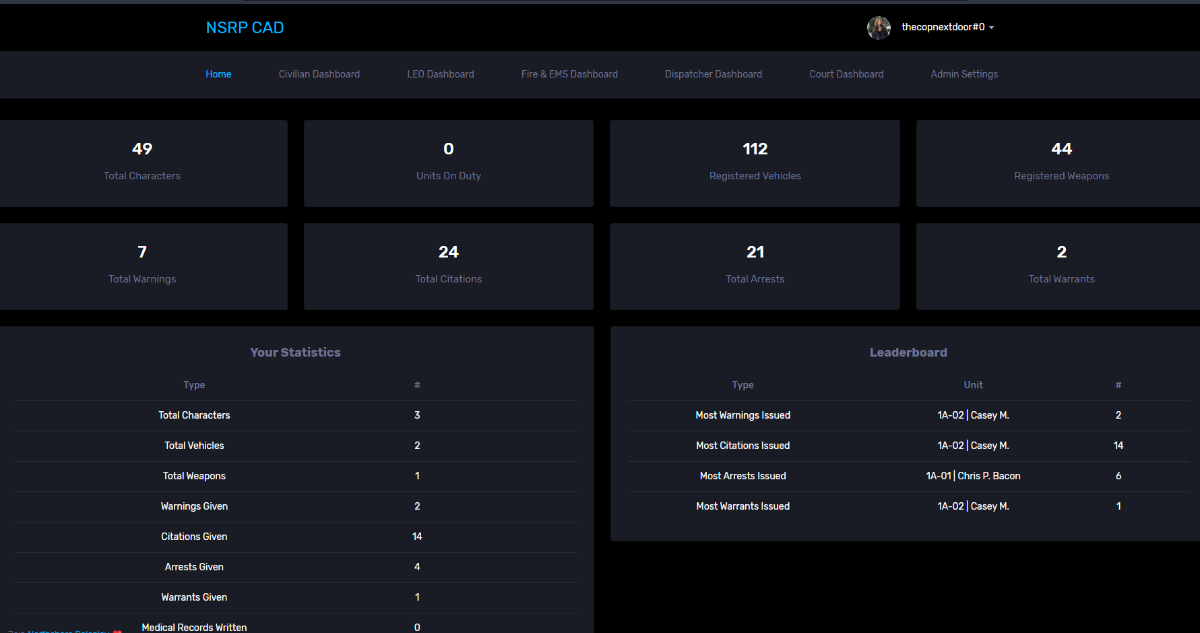1200x633 pixels.
Task: Switch to Dispatcher Dashboard
Action: [x=713, y=74]
